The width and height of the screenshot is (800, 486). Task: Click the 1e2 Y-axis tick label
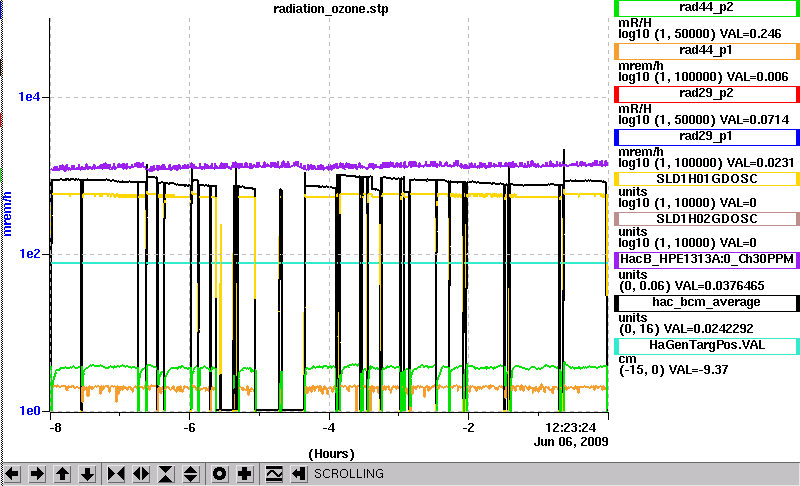tap(29, 253)
